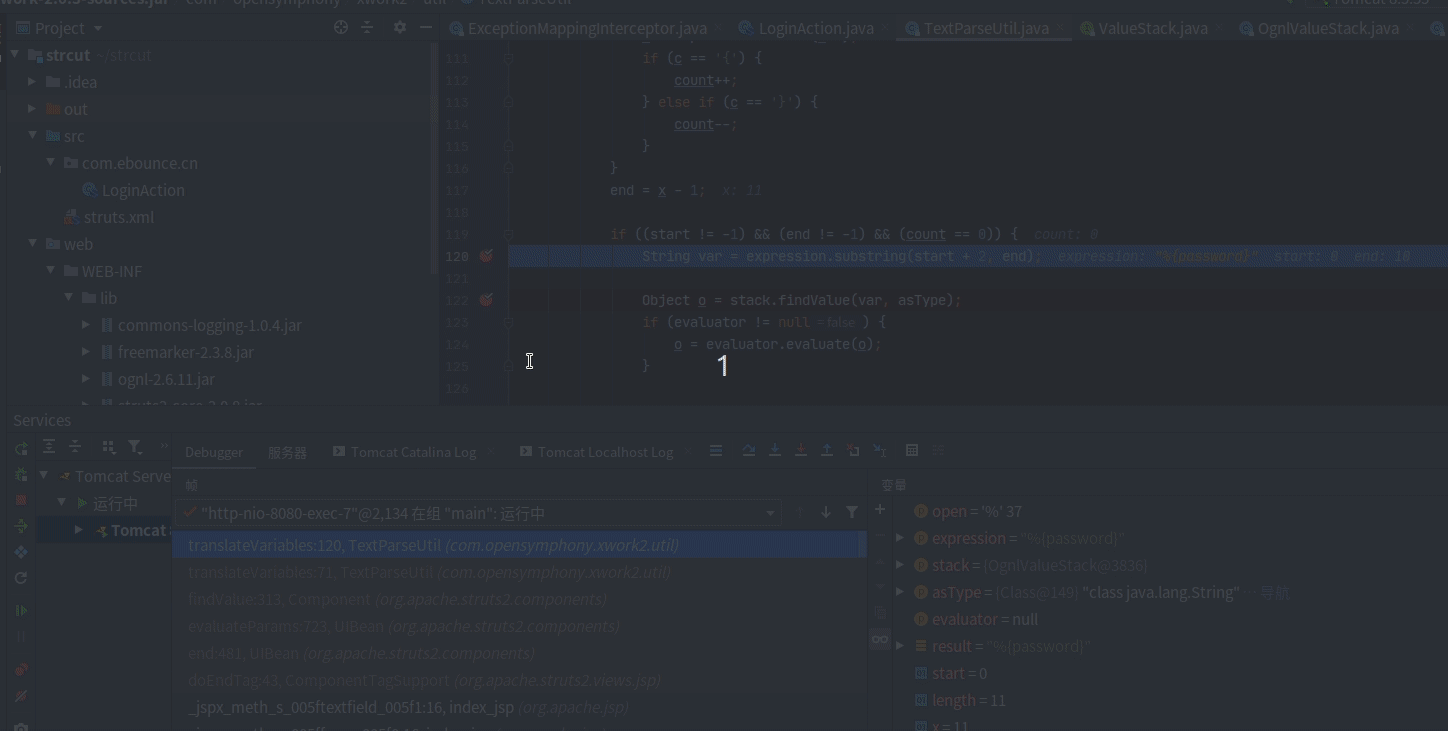Click the Step Out debugger icon
1448x731 pixels.
click(827, 451)
